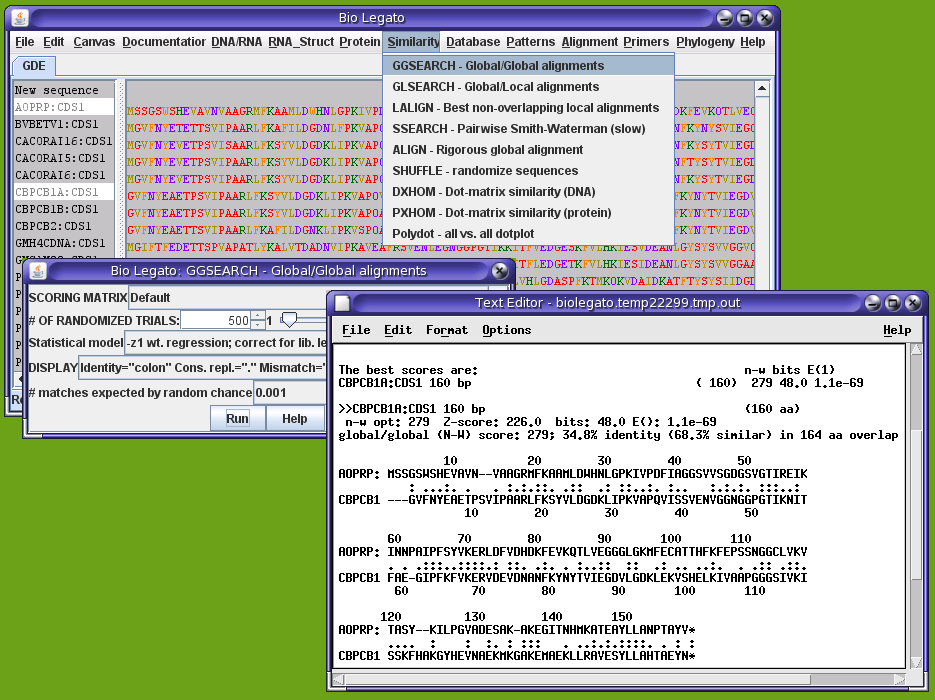Open the Text Editor Help menu
935x700 pixels.
(897, 330)
